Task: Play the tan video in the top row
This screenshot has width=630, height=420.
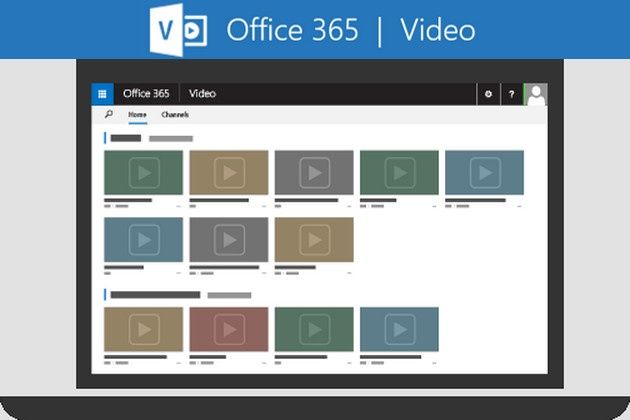Action: [x=229, y=172]
